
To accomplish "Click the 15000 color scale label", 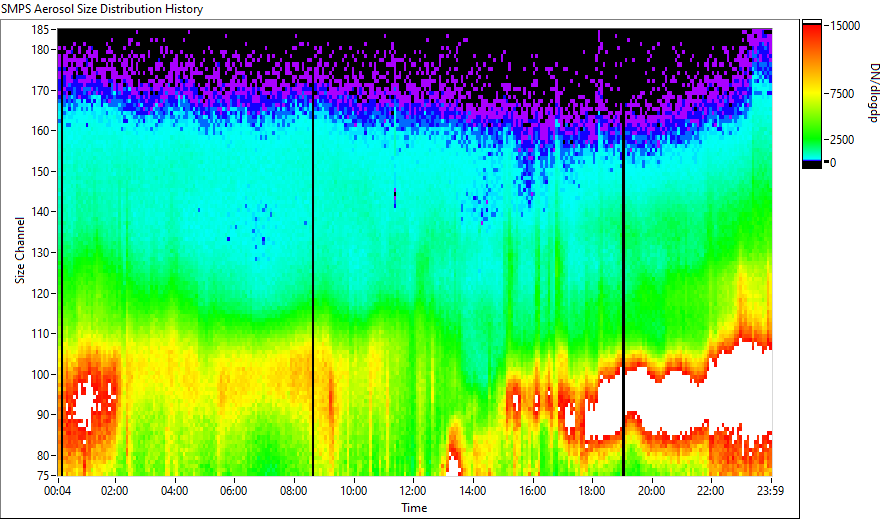I will [x=845, y=26].
